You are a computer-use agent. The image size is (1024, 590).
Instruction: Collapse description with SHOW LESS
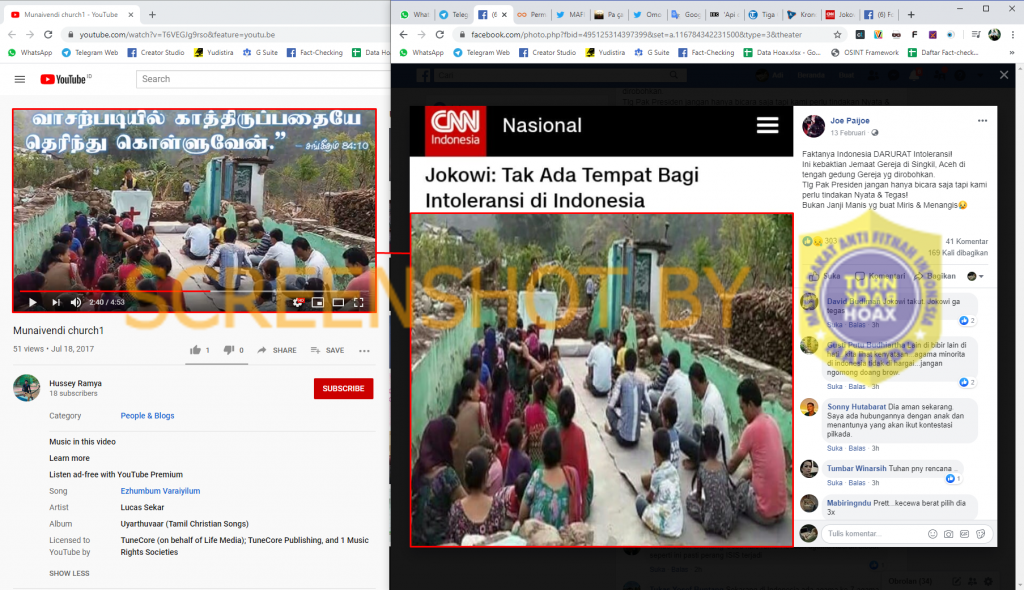[x=69, y=573]
